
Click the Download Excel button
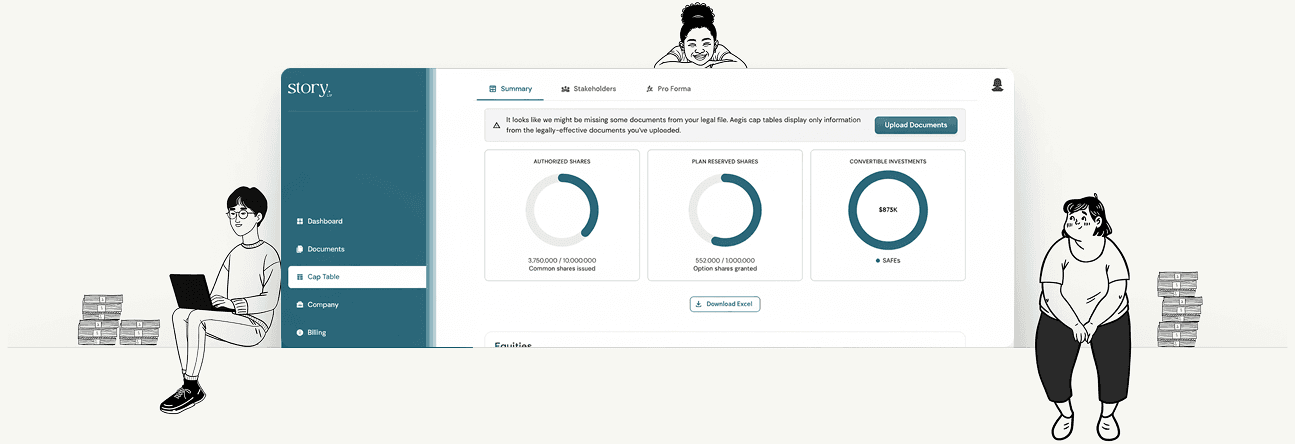click(725, 304)
